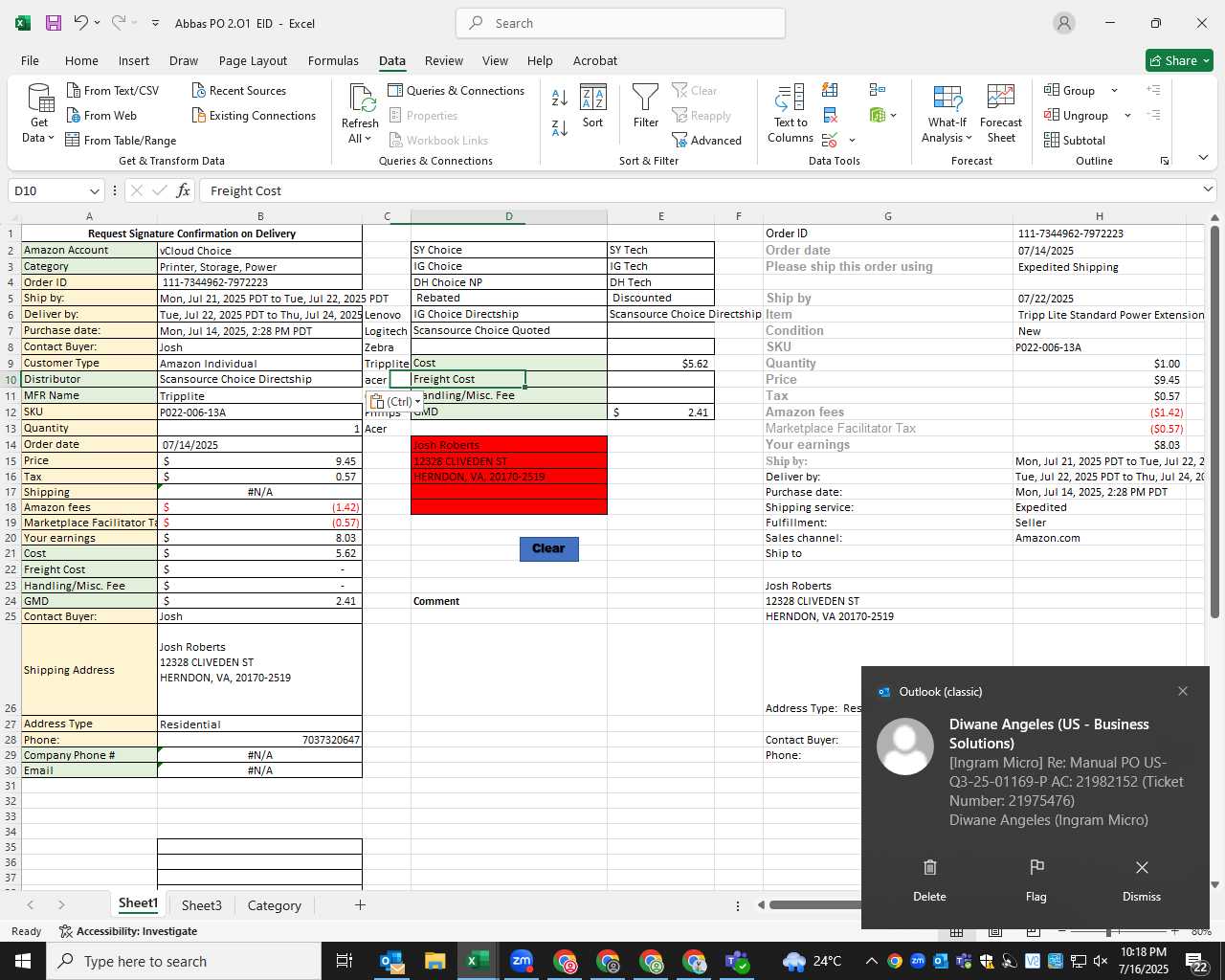Sort Z to A descending

tap(560, 127)
